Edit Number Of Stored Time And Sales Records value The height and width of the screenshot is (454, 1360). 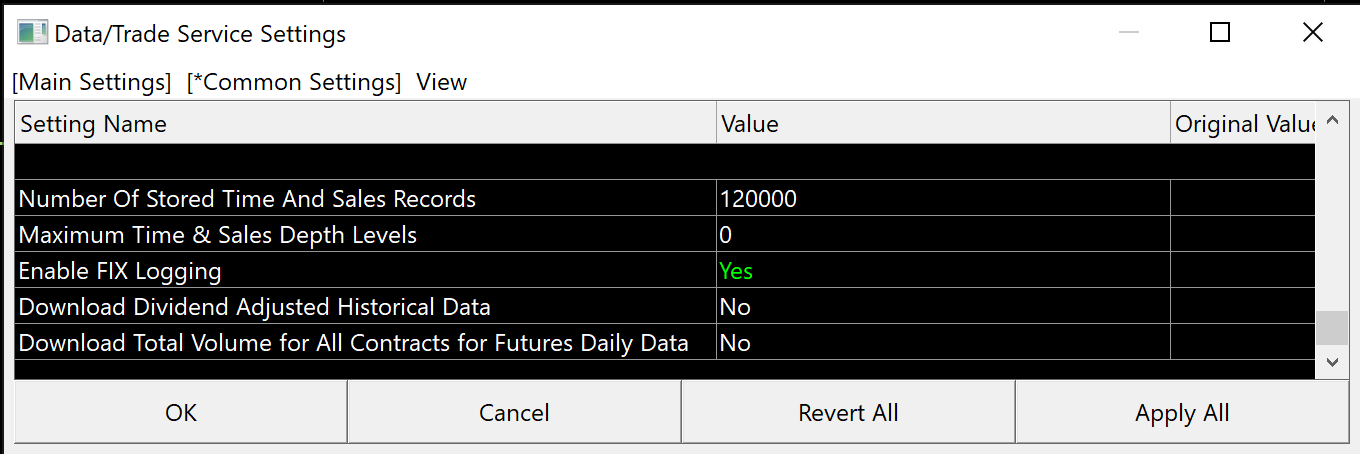(x=758, y=199)
